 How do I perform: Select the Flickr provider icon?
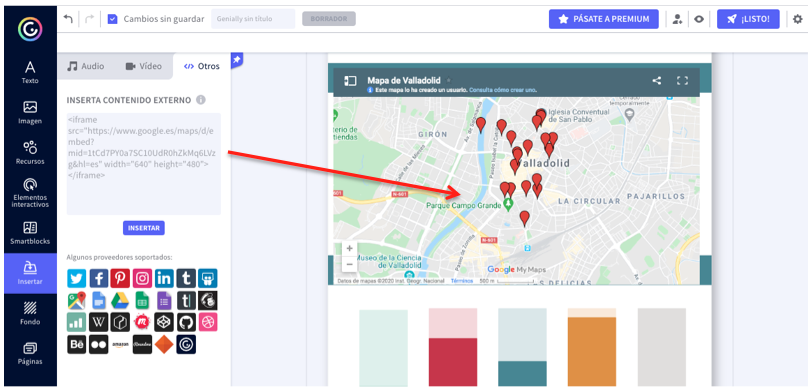click(99, 344)
